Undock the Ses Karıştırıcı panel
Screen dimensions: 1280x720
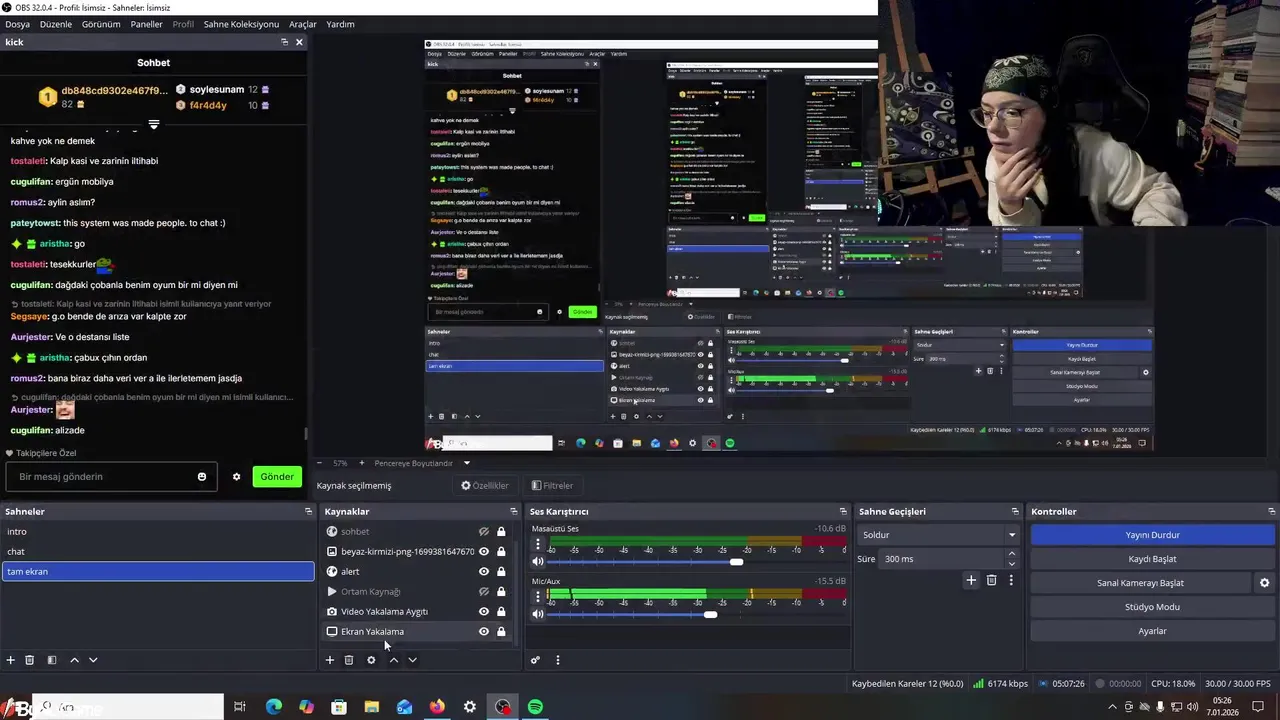pyautogui.click(x=842, y=511)
